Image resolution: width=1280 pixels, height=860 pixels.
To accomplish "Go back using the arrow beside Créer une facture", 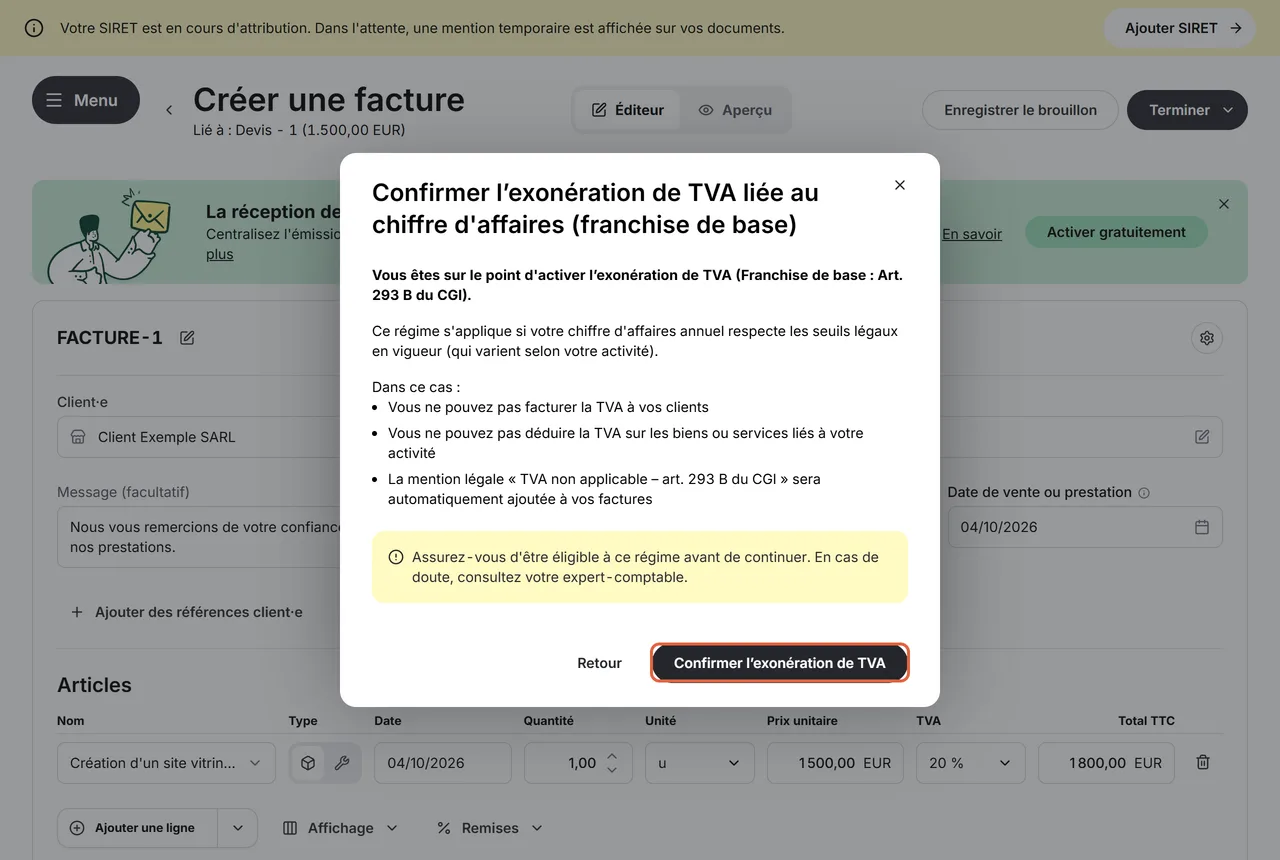I will [169, 110].
